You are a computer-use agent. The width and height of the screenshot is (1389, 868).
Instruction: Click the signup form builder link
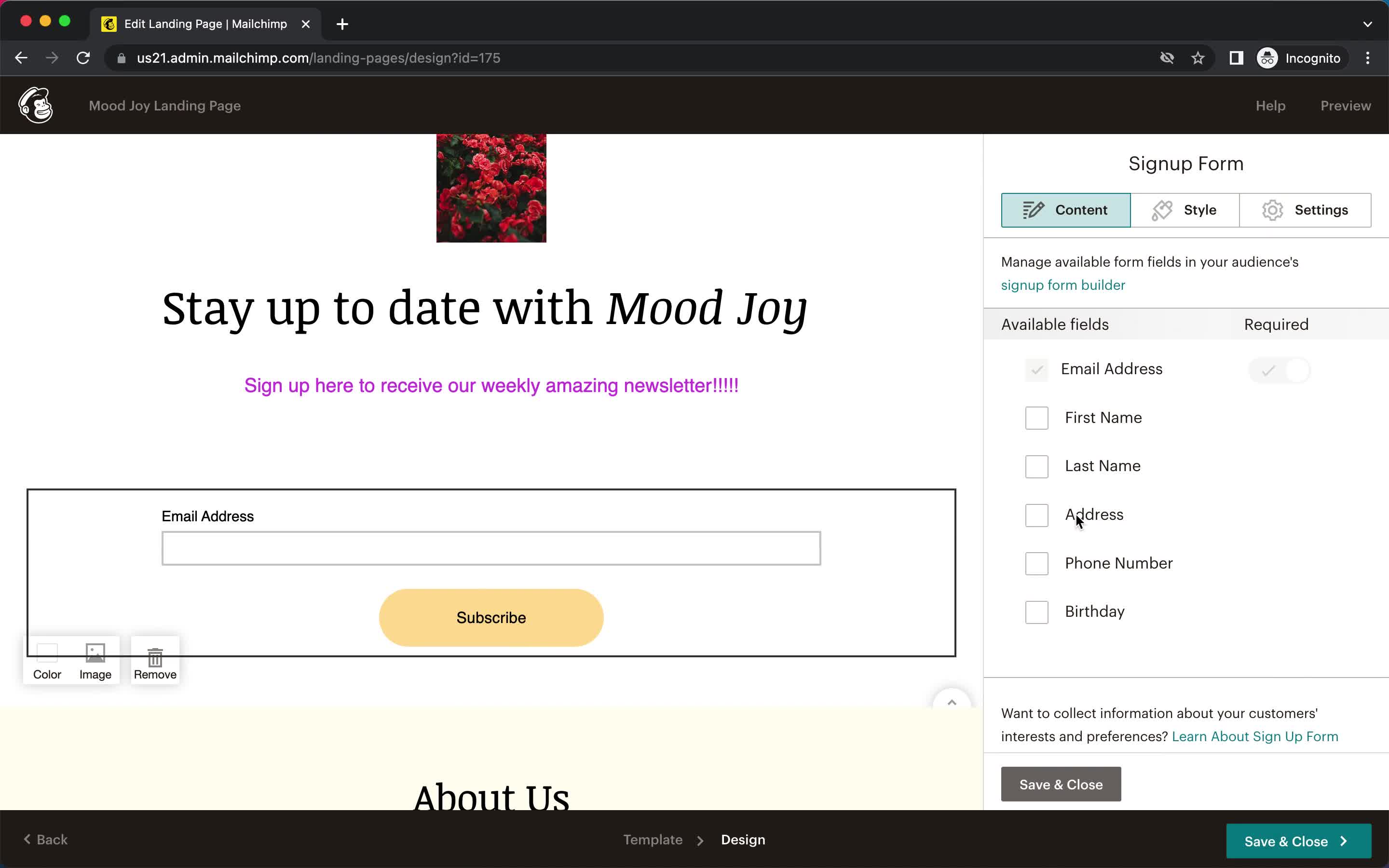(x=1063, y=285)
